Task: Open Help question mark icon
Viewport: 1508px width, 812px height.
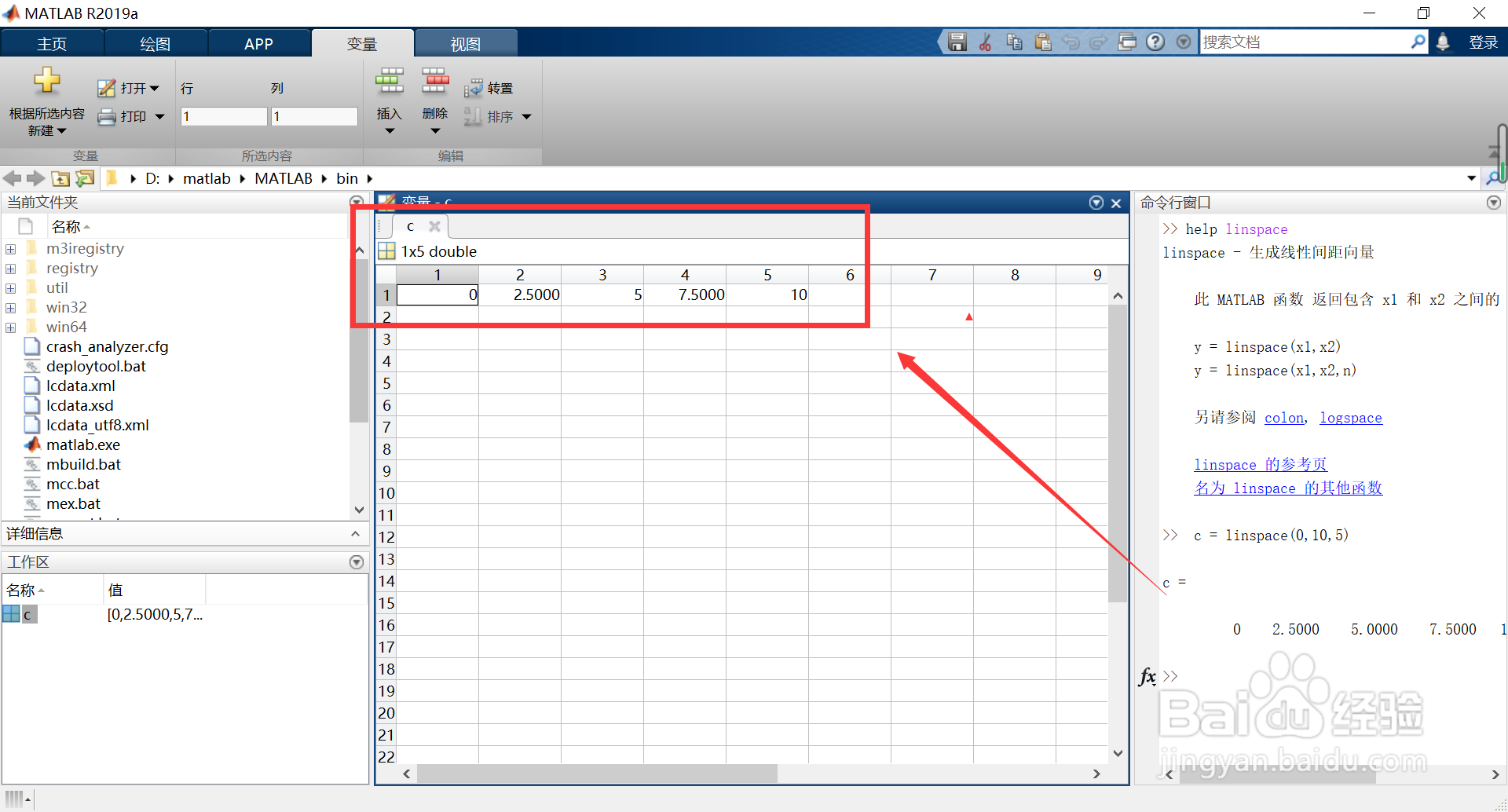Action: 1155,42
